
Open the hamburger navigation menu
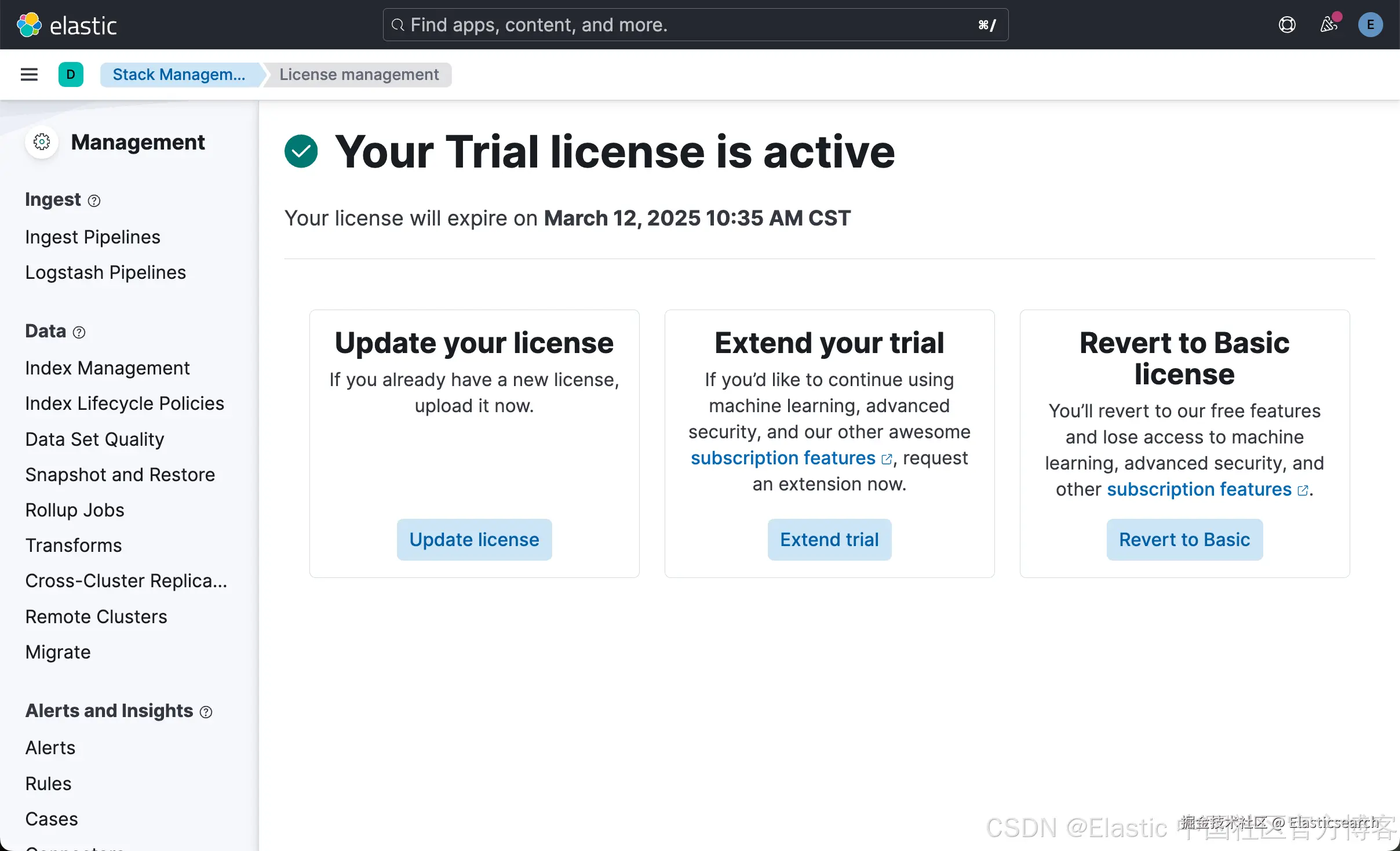pyautogui.click(x=29, y=74)
